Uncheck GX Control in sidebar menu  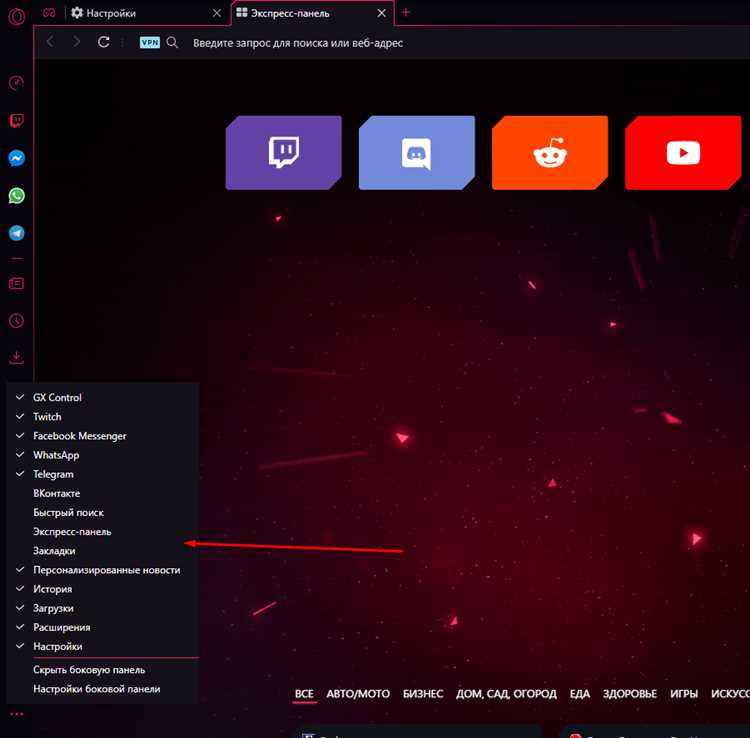tap(103, 397)
